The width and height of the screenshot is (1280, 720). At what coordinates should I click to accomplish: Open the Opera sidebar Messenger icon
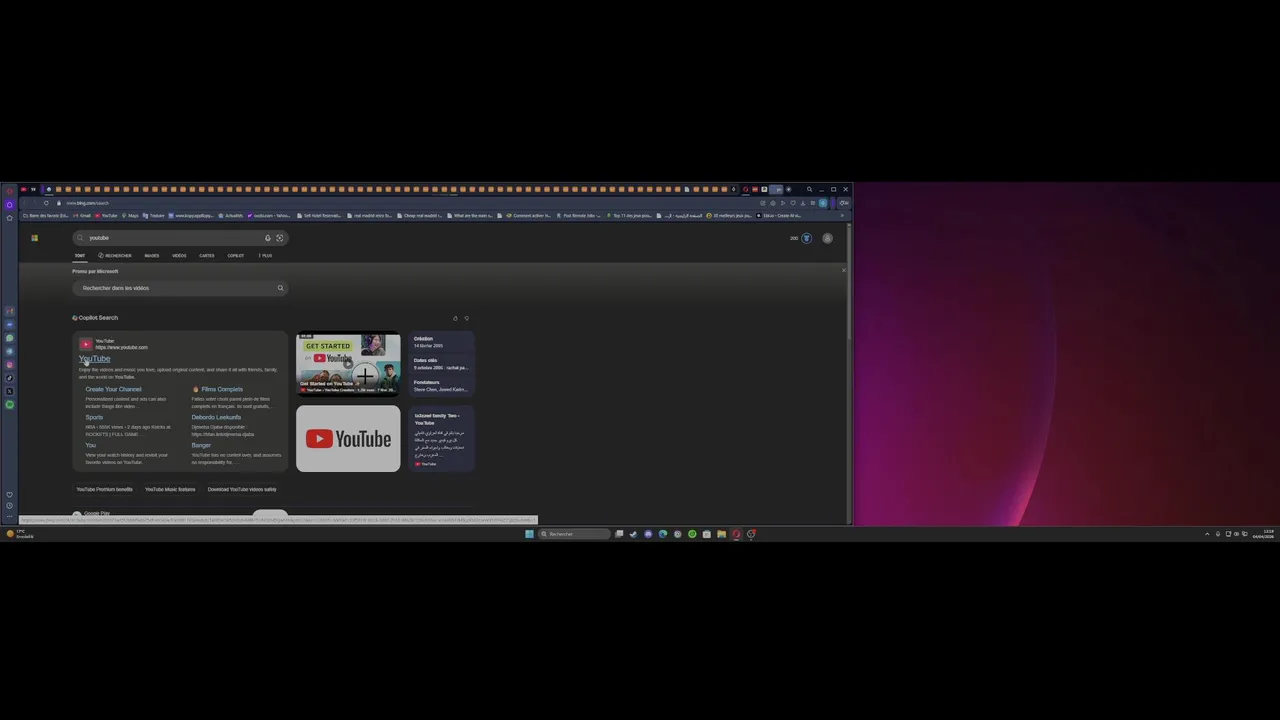point(10,325)
